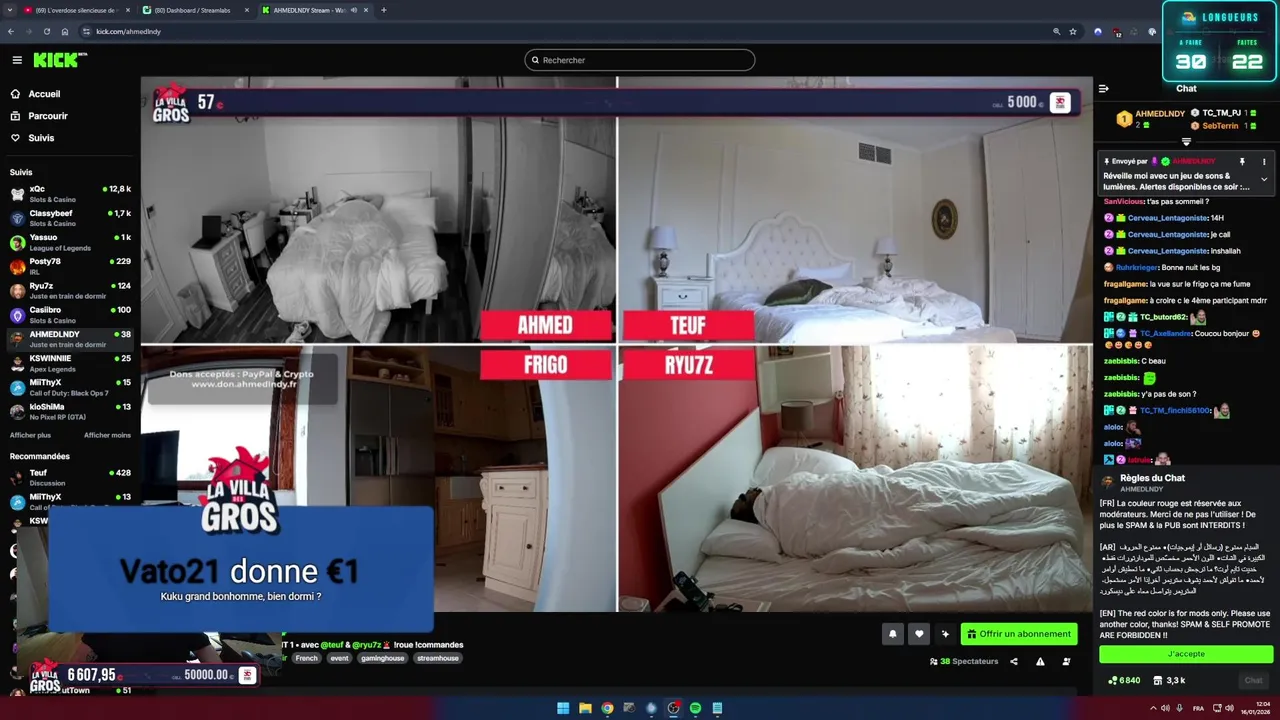Expand list with Afficher plus

coord(30,435)
